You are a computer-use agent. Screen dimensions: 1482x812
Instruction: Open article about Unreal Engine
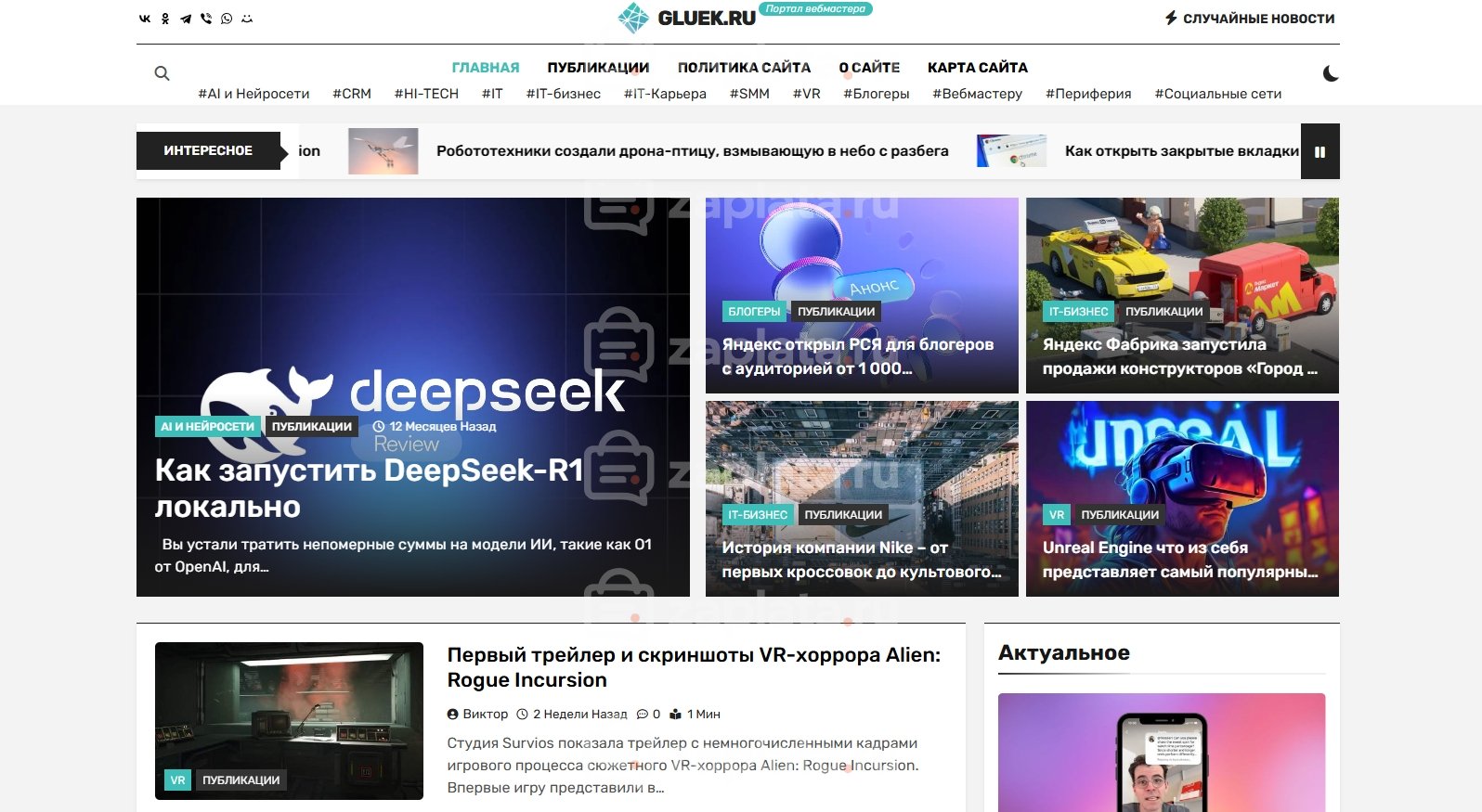tap(1180, 560)
